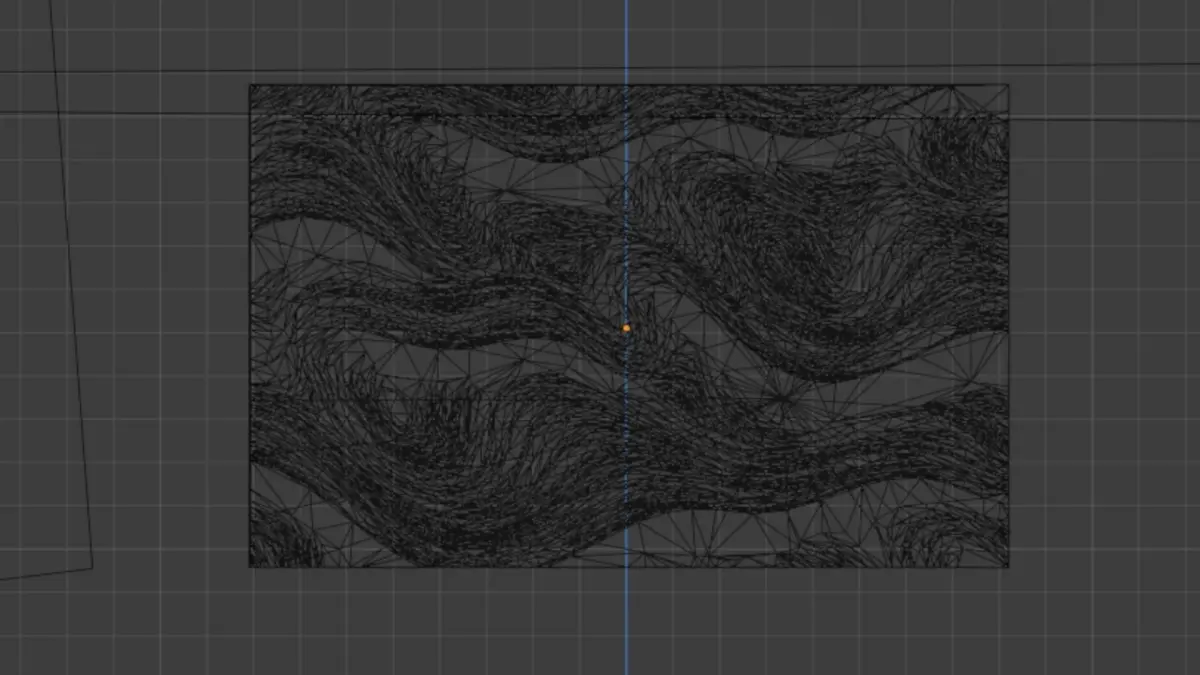This screenshot has width=1200, height=675.
Task: Select the wavy triangulated wireframe mesh
Action: pos(628,325)
